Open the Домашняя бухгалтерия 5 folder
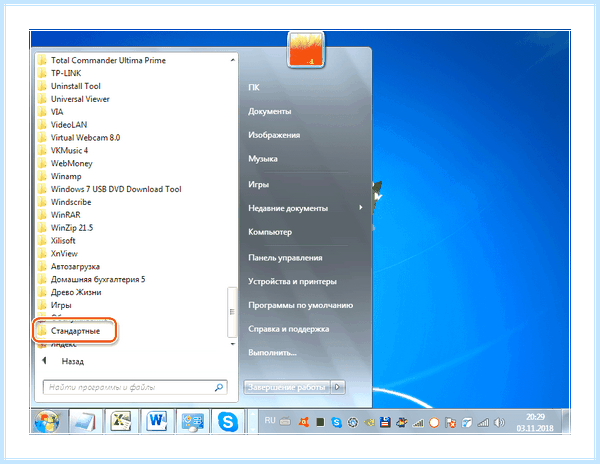This screenshot has width=600, height=464. click(x=98, y=279)
